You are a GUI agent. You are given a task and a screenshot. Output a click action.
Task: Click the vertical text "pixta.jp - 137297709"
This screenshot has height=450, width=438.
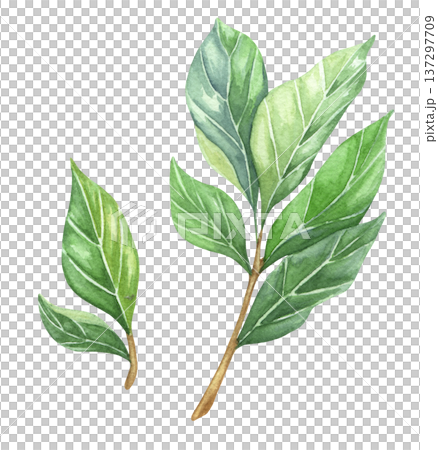[430, 79]
